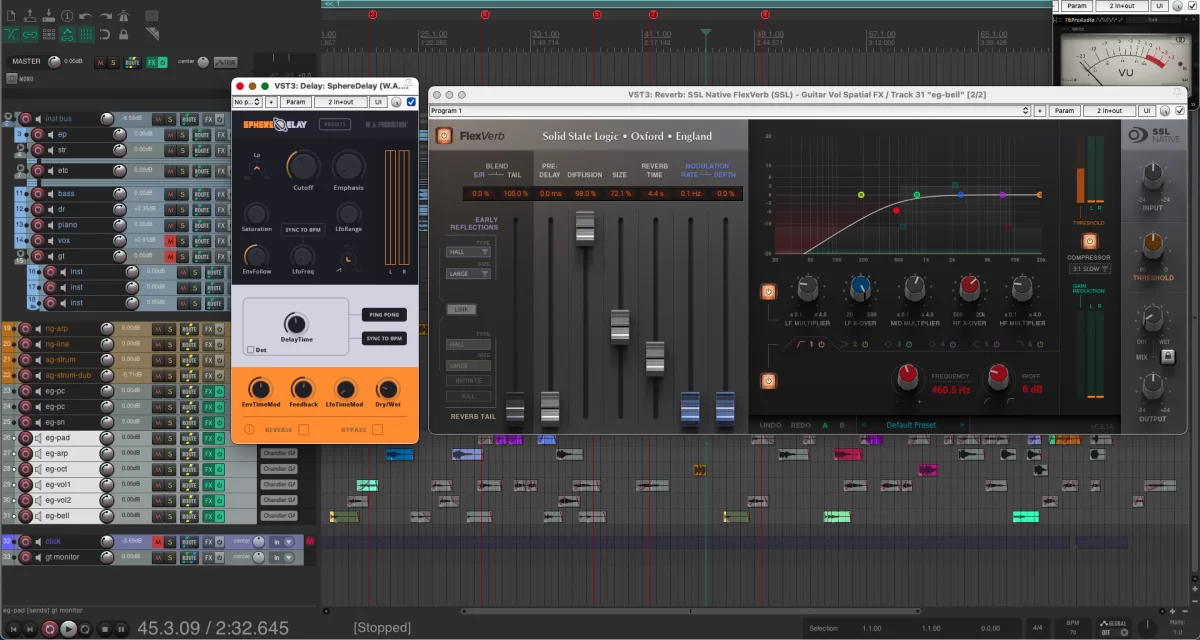Viewport: 1200px width, 640px height.
Task: Open the compressor 3:1 SLOW ratio dropdown
Action: click(x=1089, y=269)
